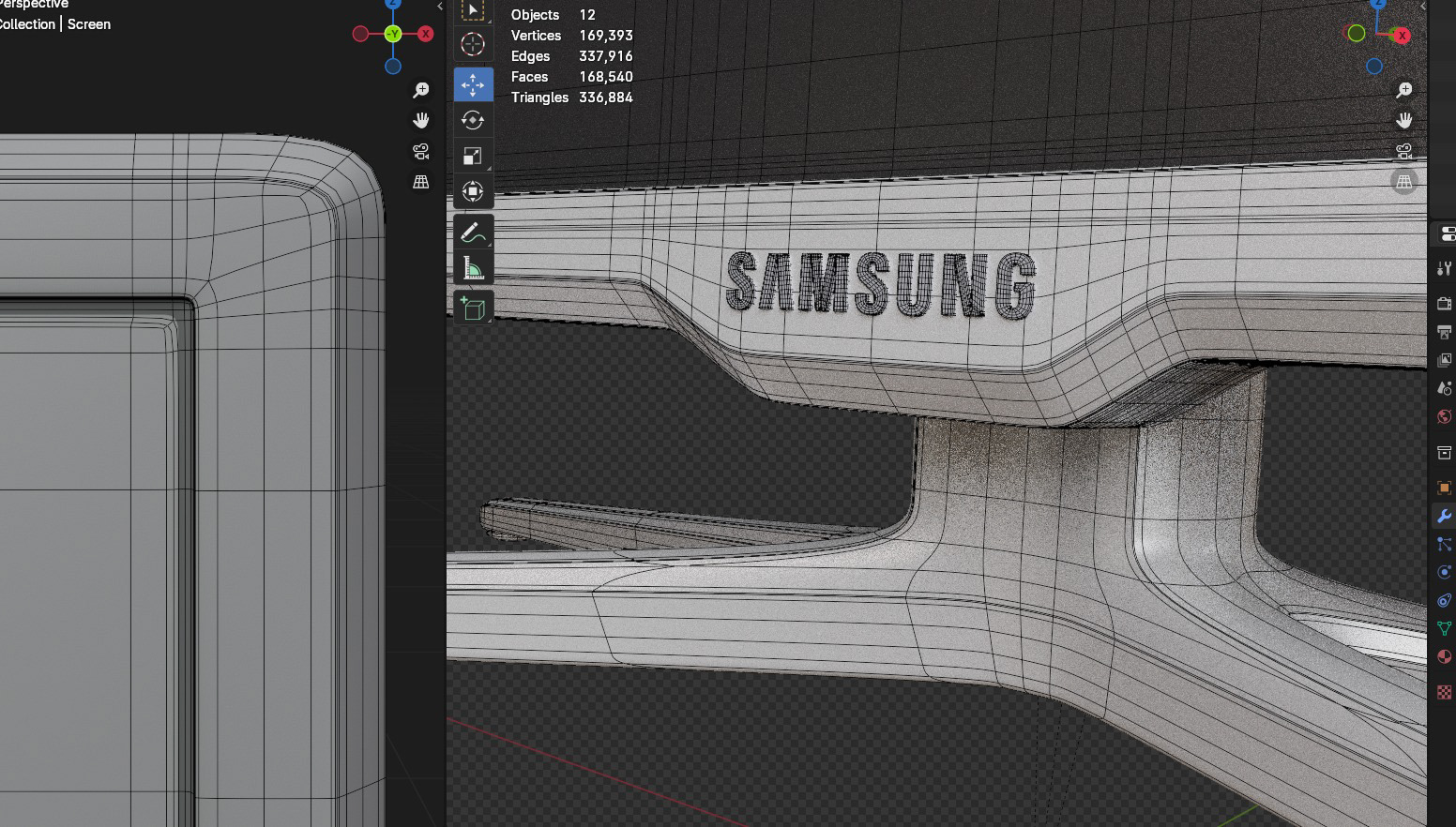Click green Y circle on right gizmo
Image resolution: width=1456 pixels, height=827 pixels.
tap(1357, 34)
